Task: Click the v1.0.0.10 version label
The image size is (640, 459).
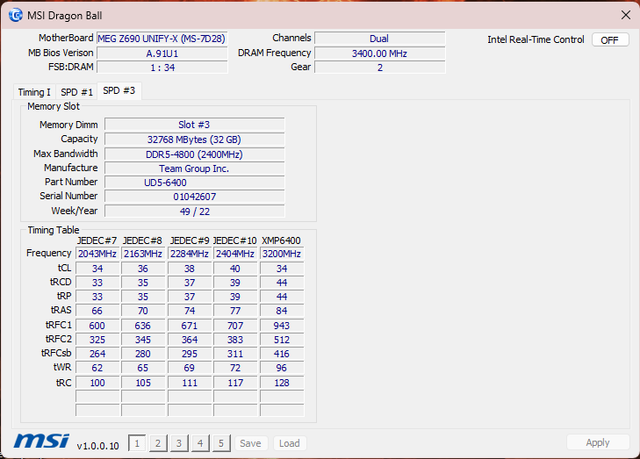Action: pos(98,446)
